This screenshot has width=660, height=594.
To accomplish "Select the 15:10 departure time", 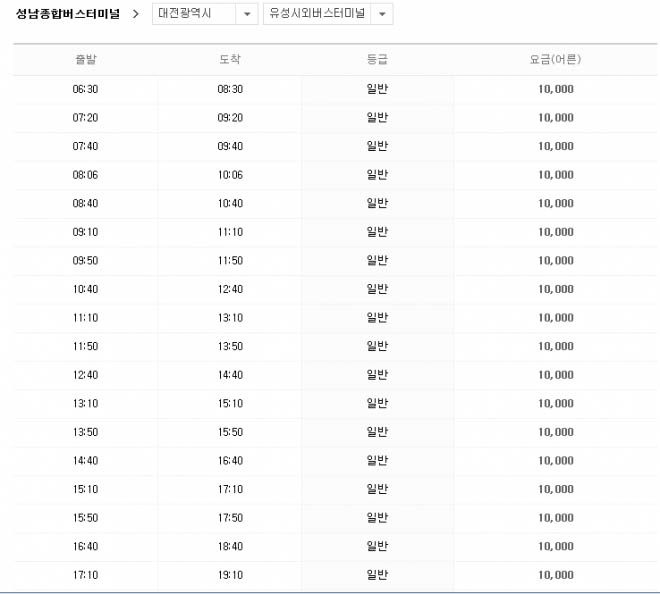I will point(85,489).
